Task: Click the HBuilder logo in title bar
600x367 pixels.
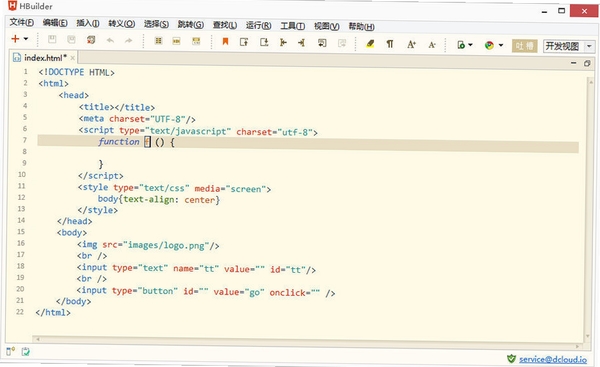Action: point(12,5)
